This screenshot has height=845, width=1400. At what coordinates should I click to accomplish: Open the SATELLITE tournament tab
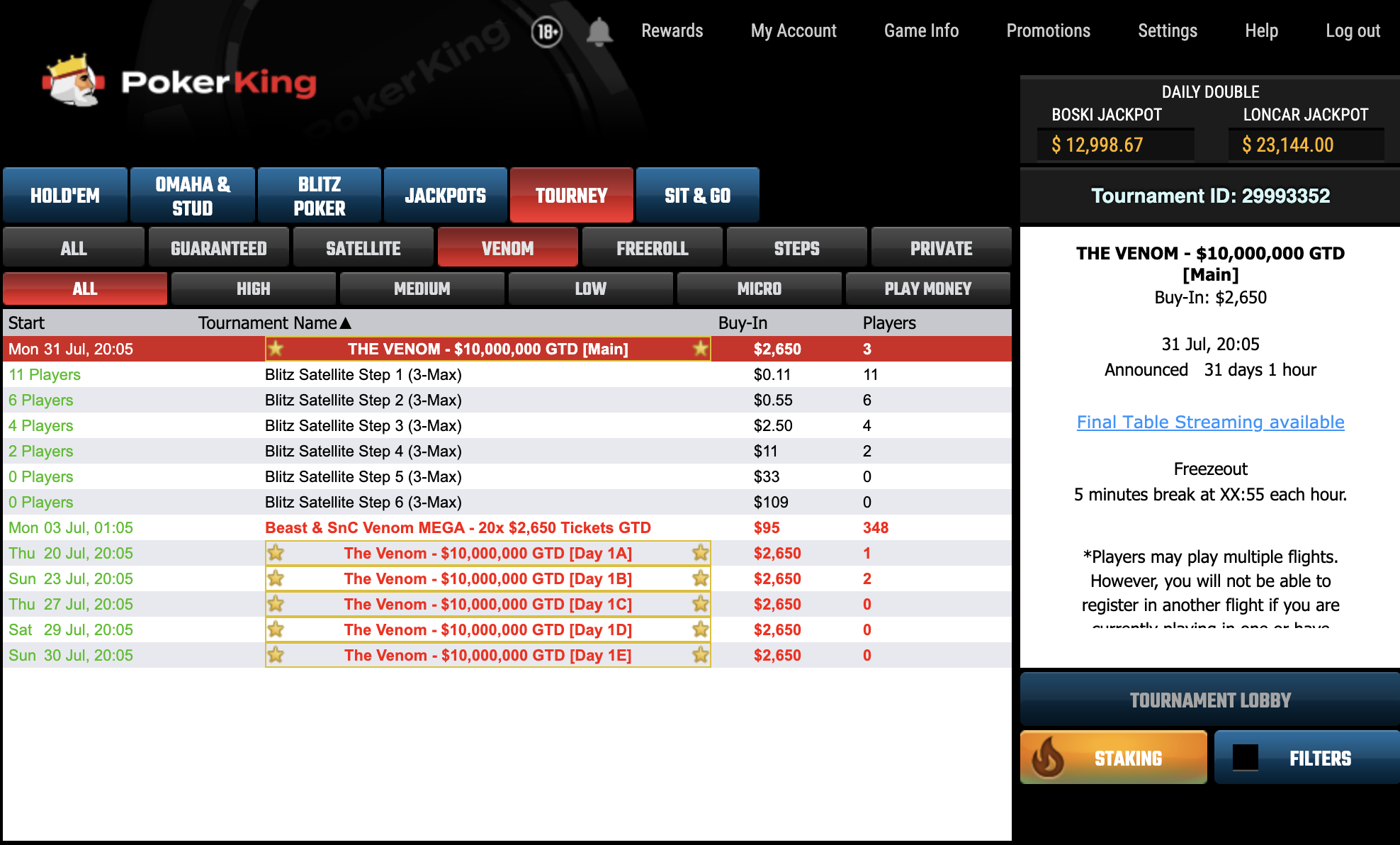363,248
